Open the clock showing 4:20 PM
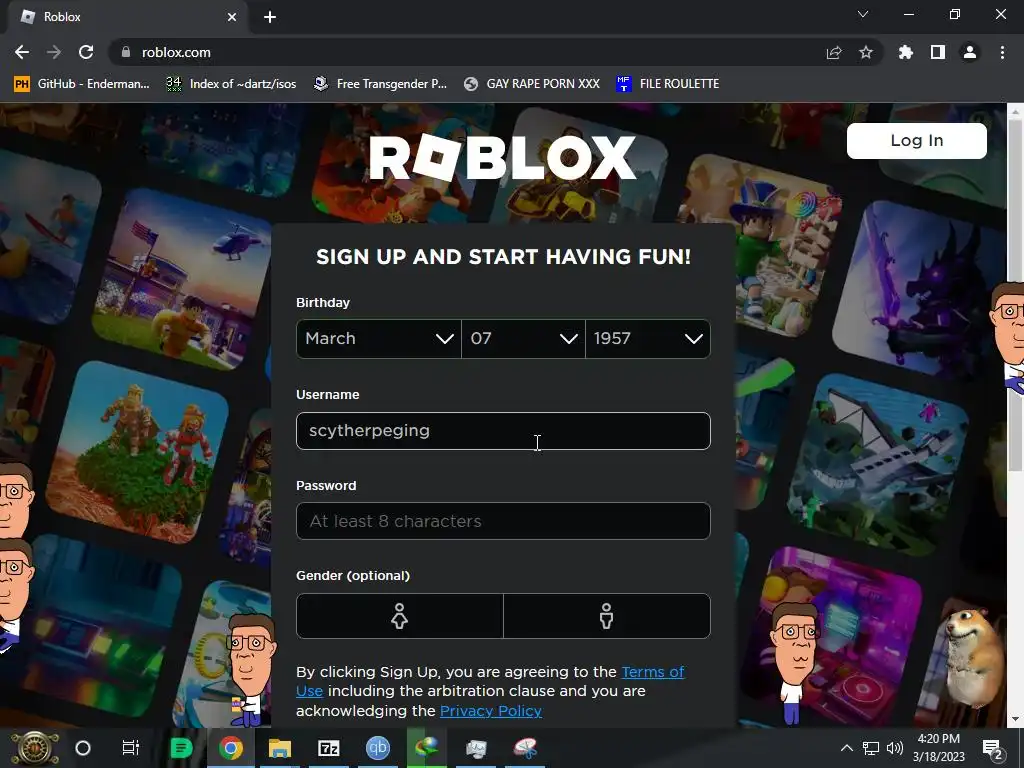The height and width of the screenshot is (768, 1024). tap(938, 748)
